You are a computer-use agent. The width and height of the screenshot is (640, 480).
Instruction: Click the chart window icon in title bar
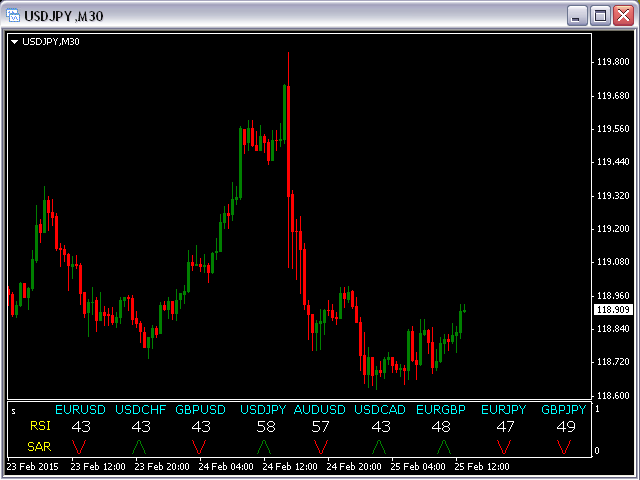13,16
